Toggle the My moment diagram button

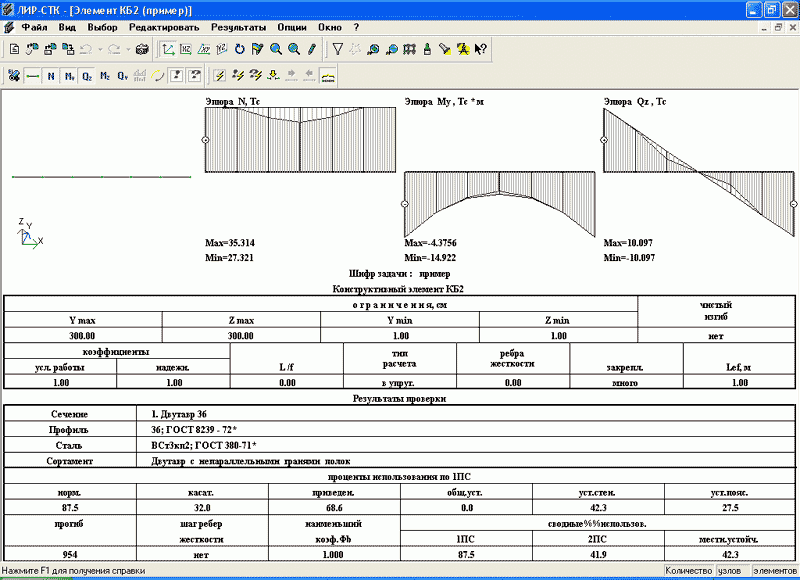coord(69,75)
